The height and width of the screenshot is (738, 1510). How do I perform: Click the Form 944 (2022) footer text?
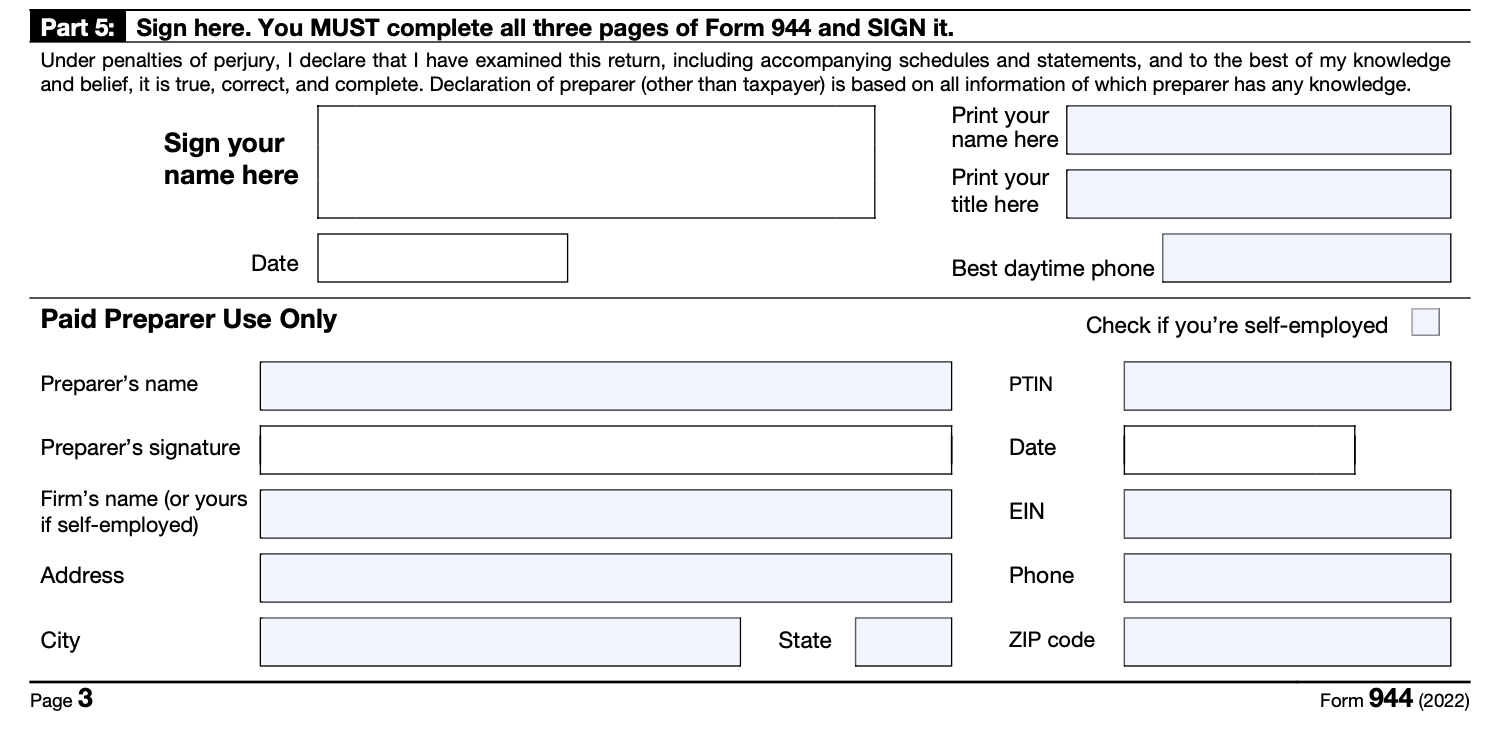1394,700
